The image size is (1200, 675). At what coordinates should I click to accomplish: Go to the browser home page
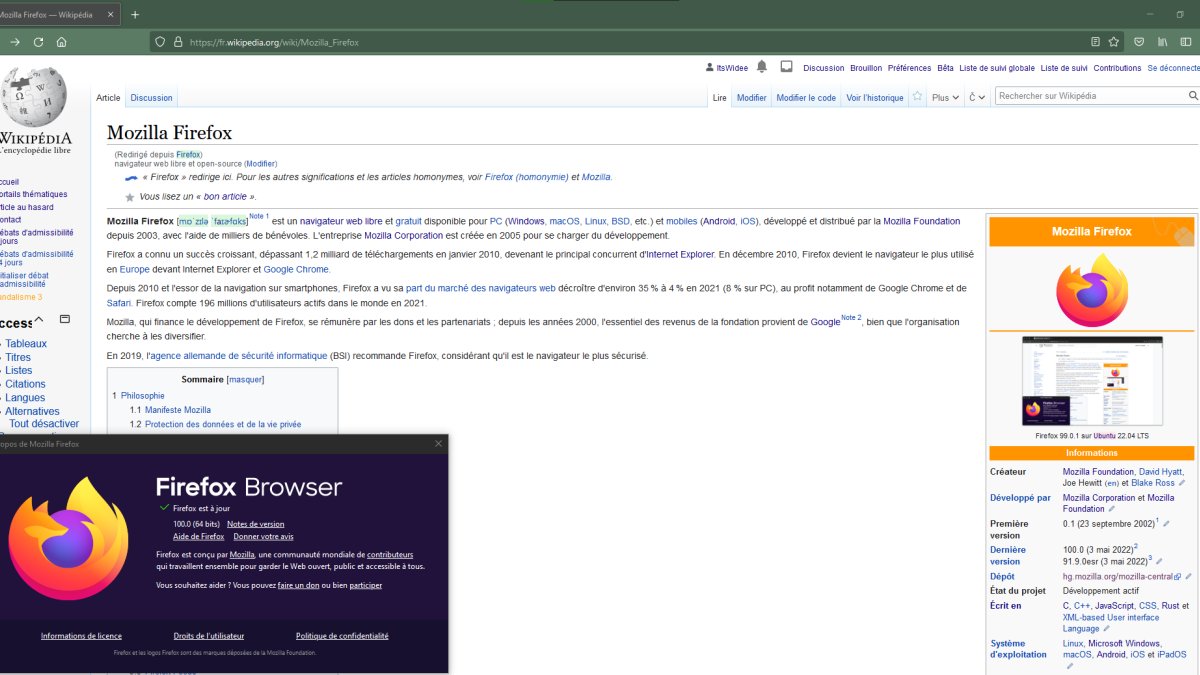(x=62, y=42)
